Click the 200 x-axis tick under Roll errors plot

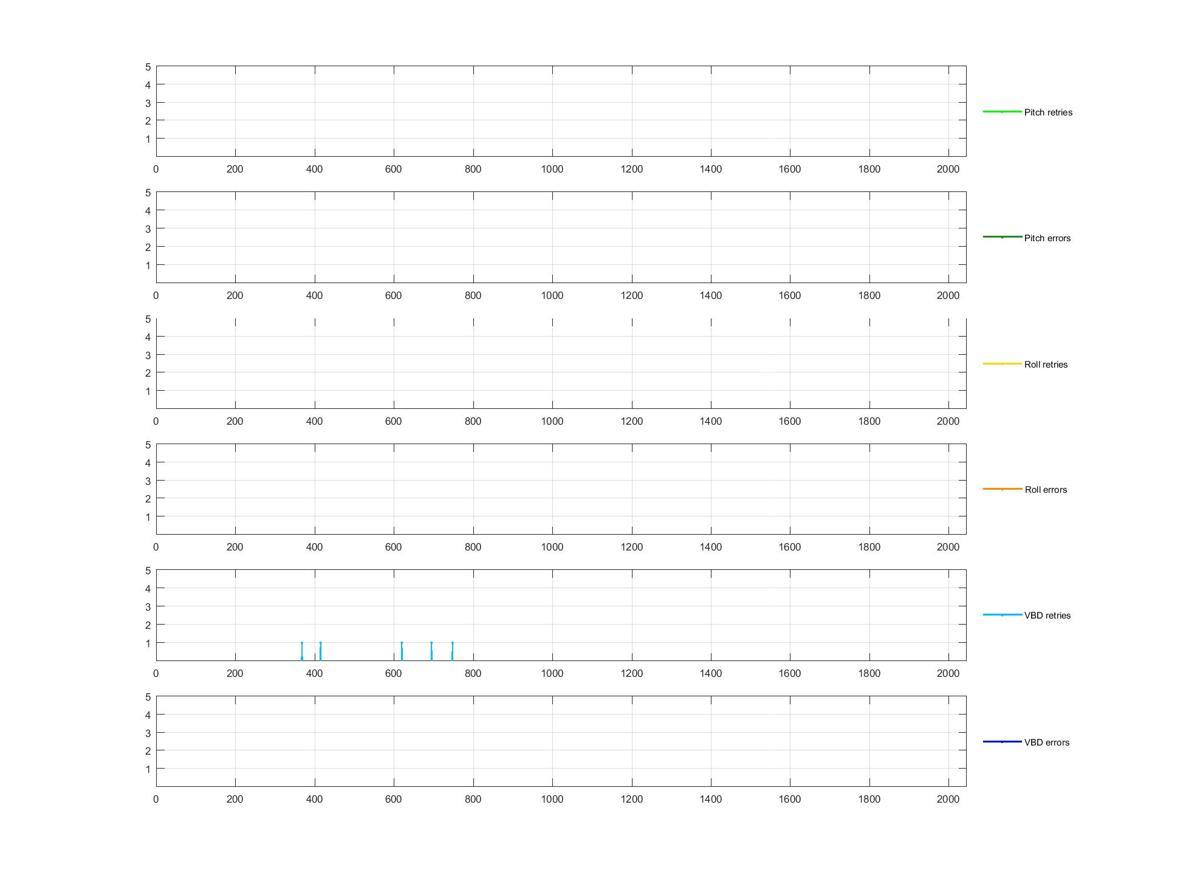[x=235, y=548]
